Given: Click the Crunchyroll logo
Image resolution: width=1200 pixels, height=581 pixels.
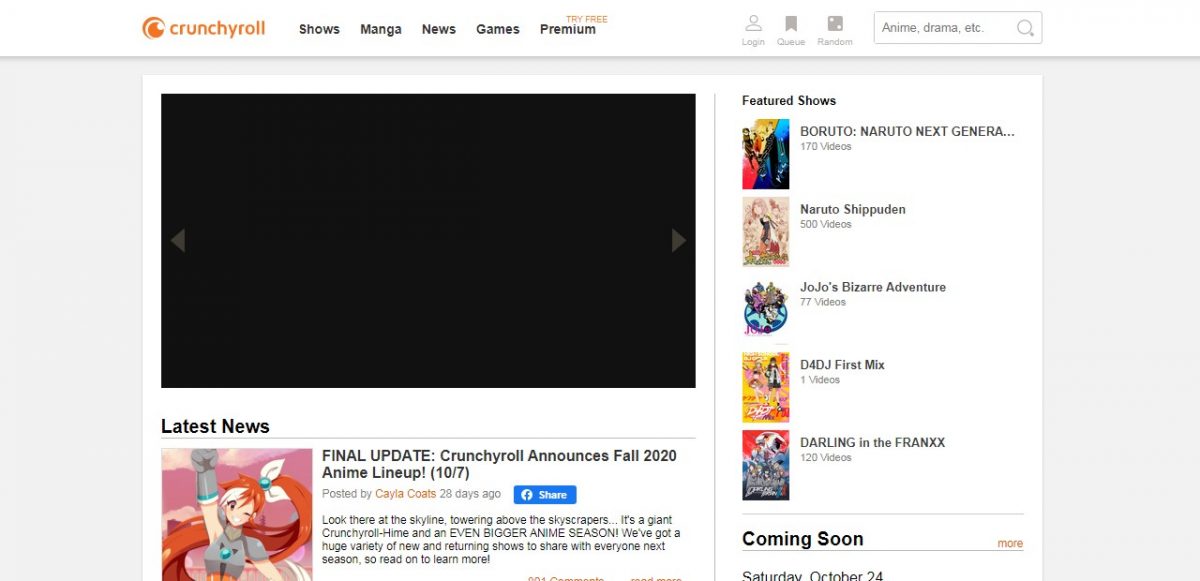Looking at the screenshot, I should pyautogui.click(x=203, y=28).
